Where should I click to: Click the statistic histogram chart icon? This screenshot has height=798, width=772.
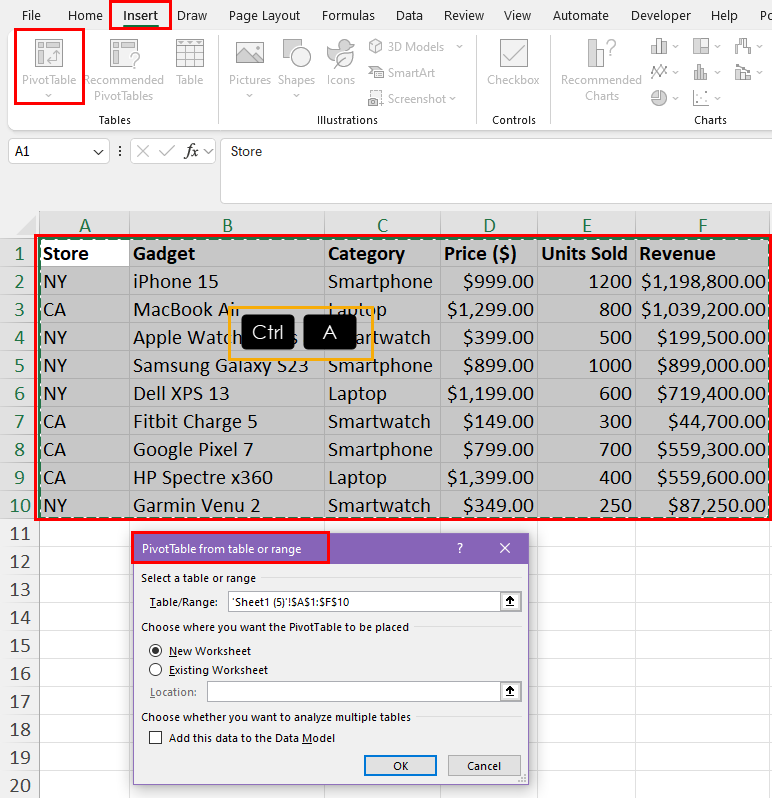pyautogui.click(x=701, y=72)
